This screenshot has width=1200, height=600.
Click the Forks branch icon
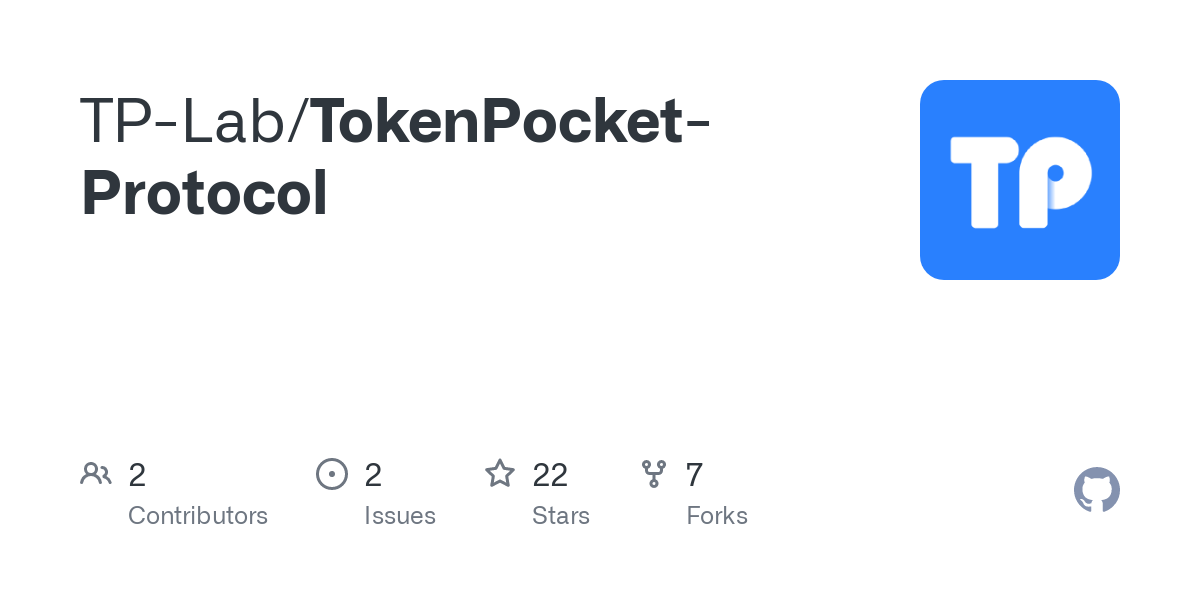click(654, 474)
